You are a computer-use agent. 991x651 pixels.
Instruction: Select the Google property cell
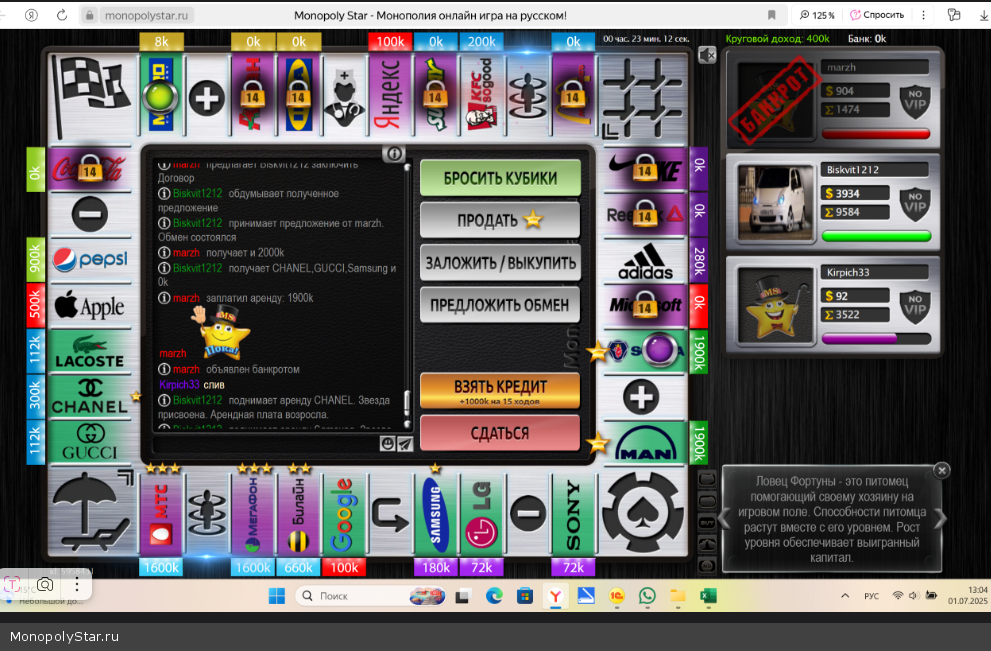tap(344, 514)
